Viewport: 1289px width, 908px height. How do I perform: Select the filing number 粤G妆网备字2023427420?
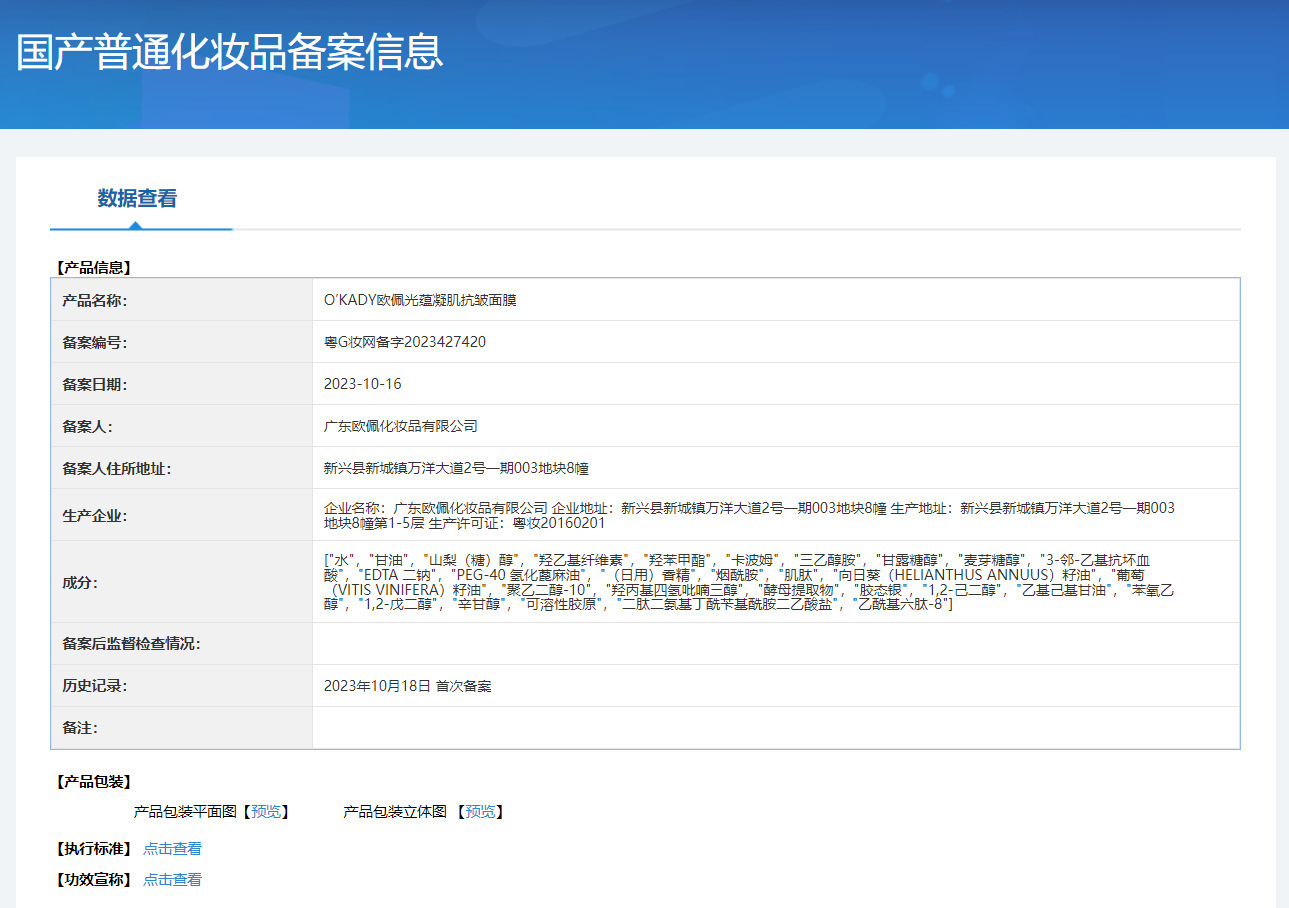coord(405,342)
